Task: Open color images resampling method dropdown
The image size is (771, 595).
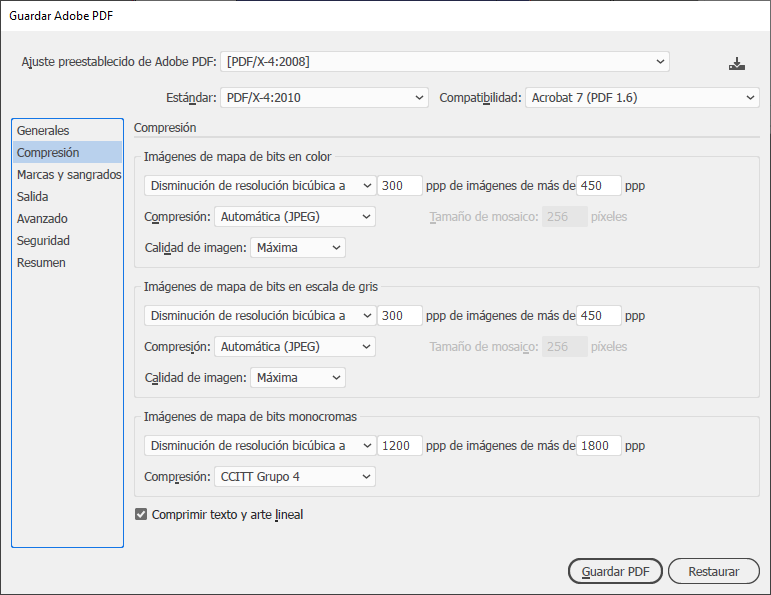Action: pyautogui.click(x=260, y=185)
